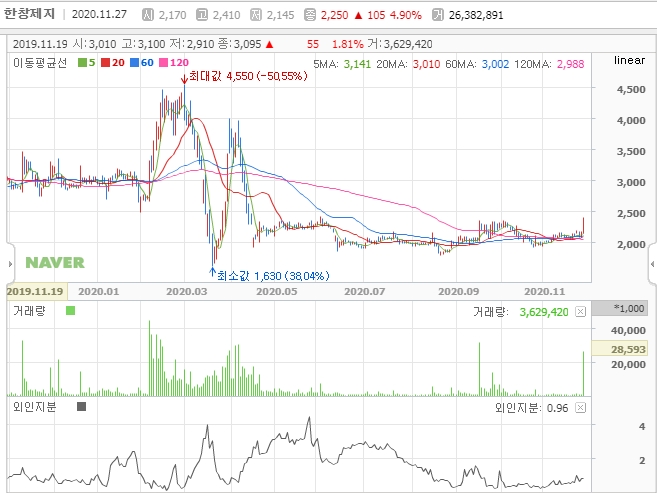Screen dimensions: 657x493
Task: Click the 2020.03 date label
Action: point(186,292)
